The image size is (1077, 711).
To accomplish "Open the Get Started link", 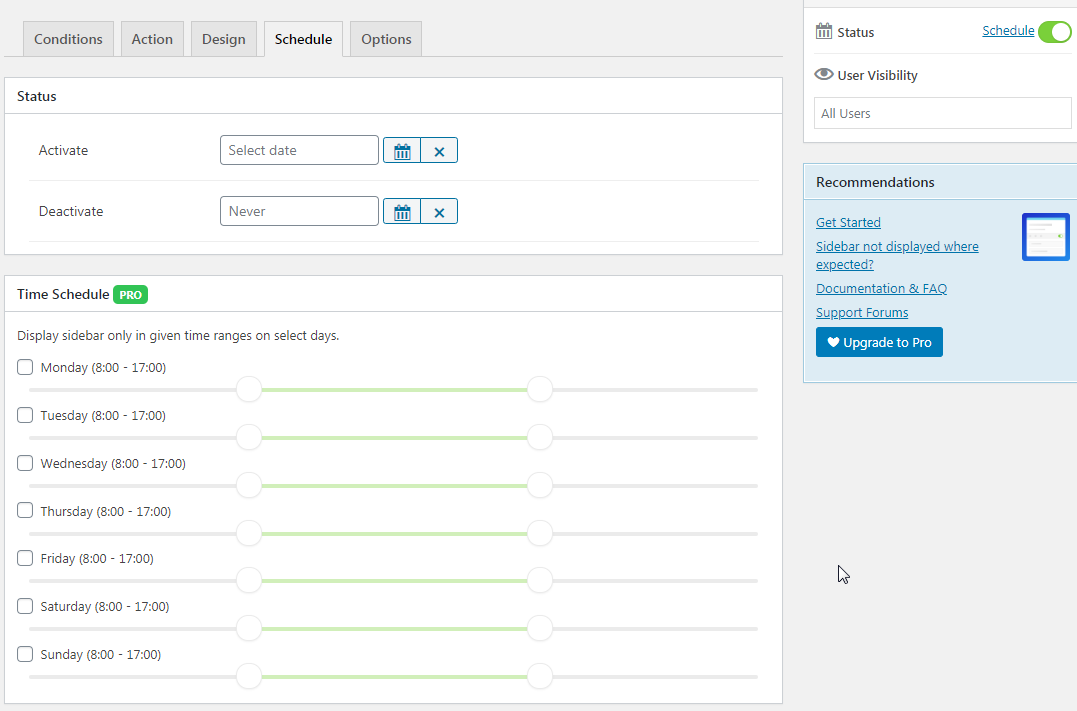I will [848, 223].
